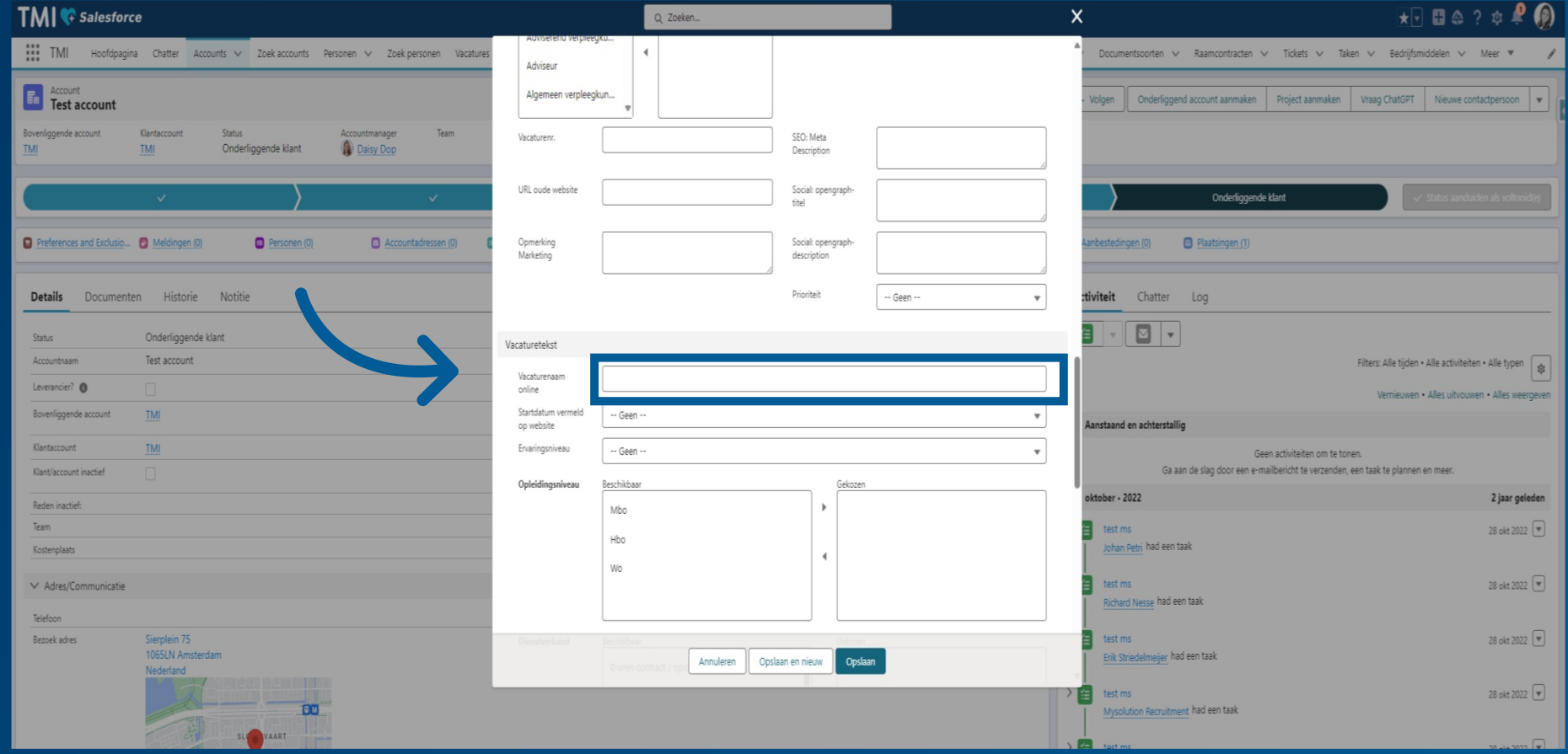Image resolution: width=1568 pixels, height=754 pixels.
Task: Click the favorites star icon
Action: [1404, 18]
